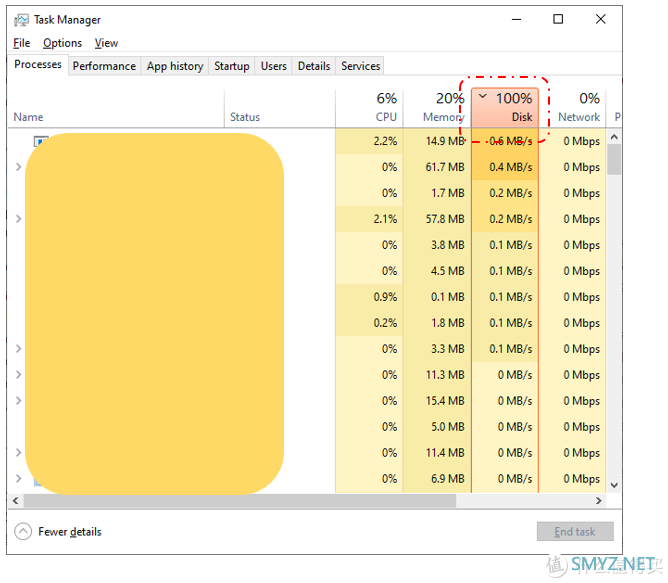Expand the process row with 61.7 MB memory
Screen dimensions: 668x583
coord(18,167)
